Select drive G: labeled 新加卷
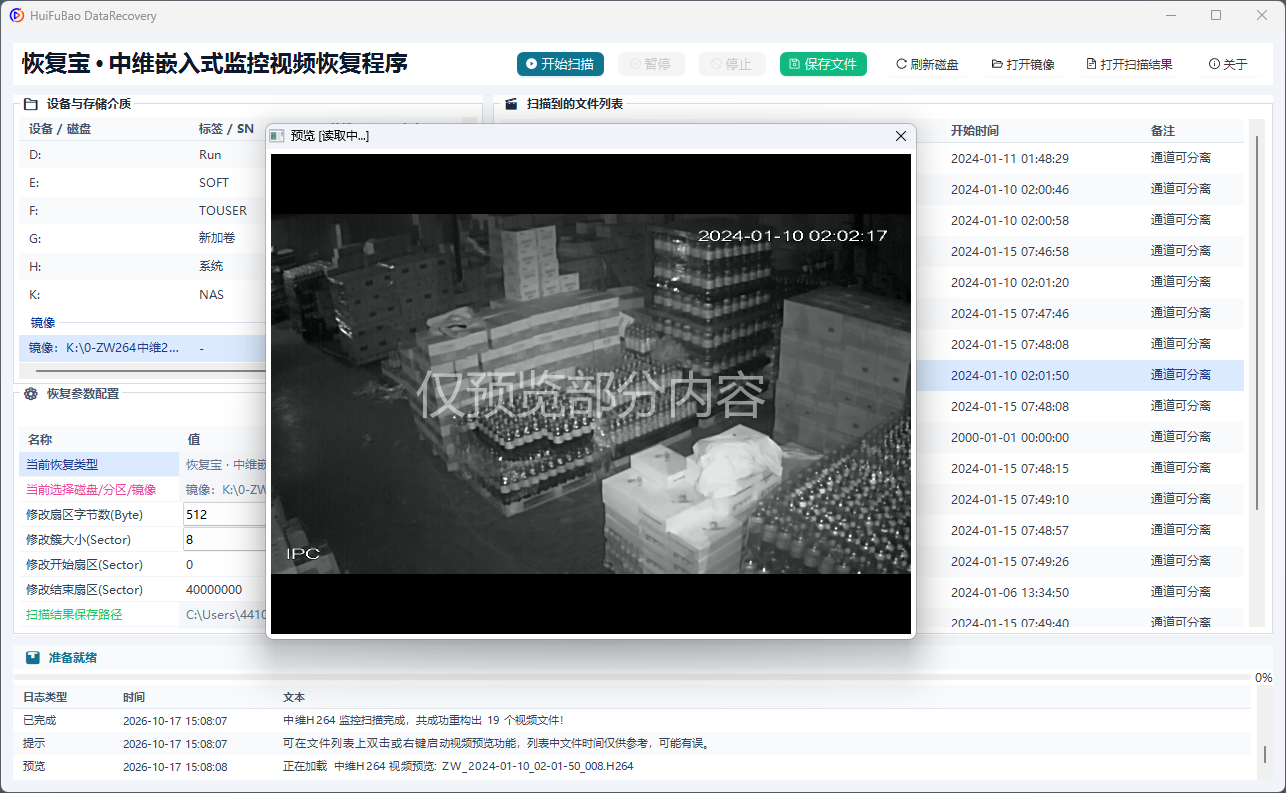1286x793 pixels. (143, 239)
